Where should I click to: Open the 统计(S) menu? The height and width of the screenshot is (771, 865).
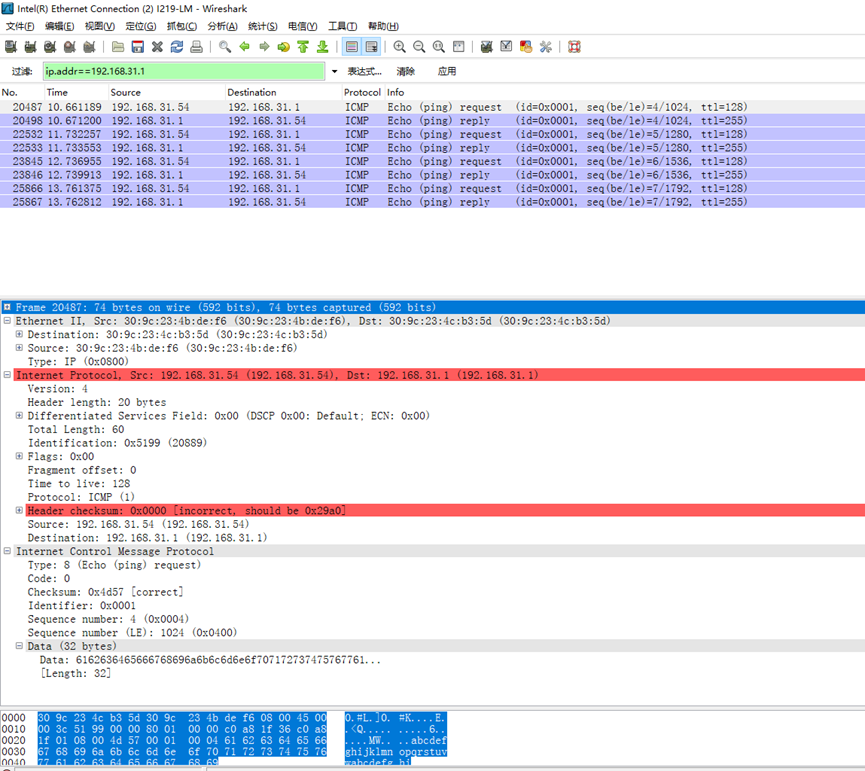pos(263,26)
